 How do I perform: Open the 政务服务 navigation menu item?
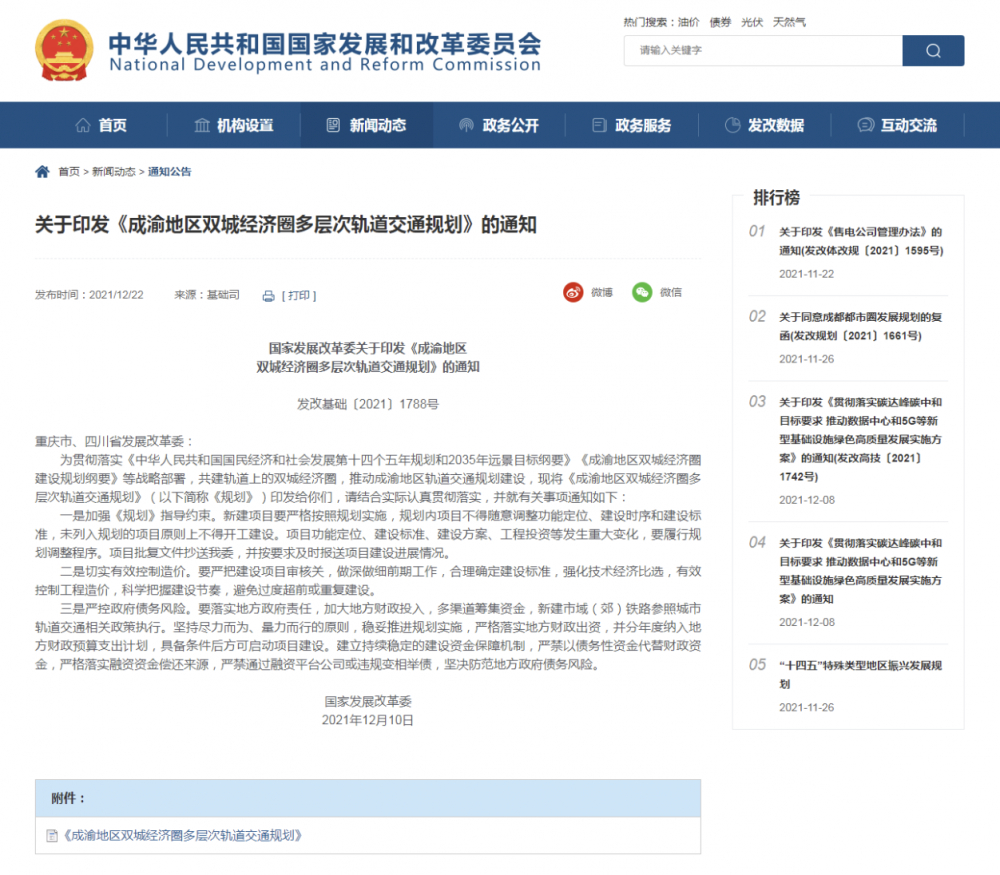click(x=643, y=125)
